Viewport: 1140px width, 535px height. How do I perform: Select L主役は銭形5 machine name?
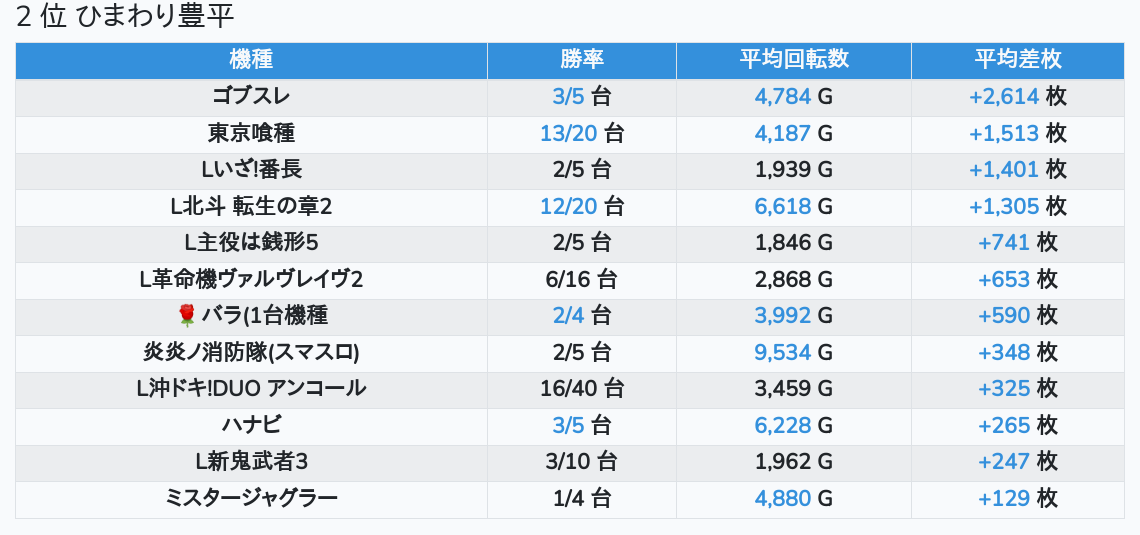coord(251,243)
